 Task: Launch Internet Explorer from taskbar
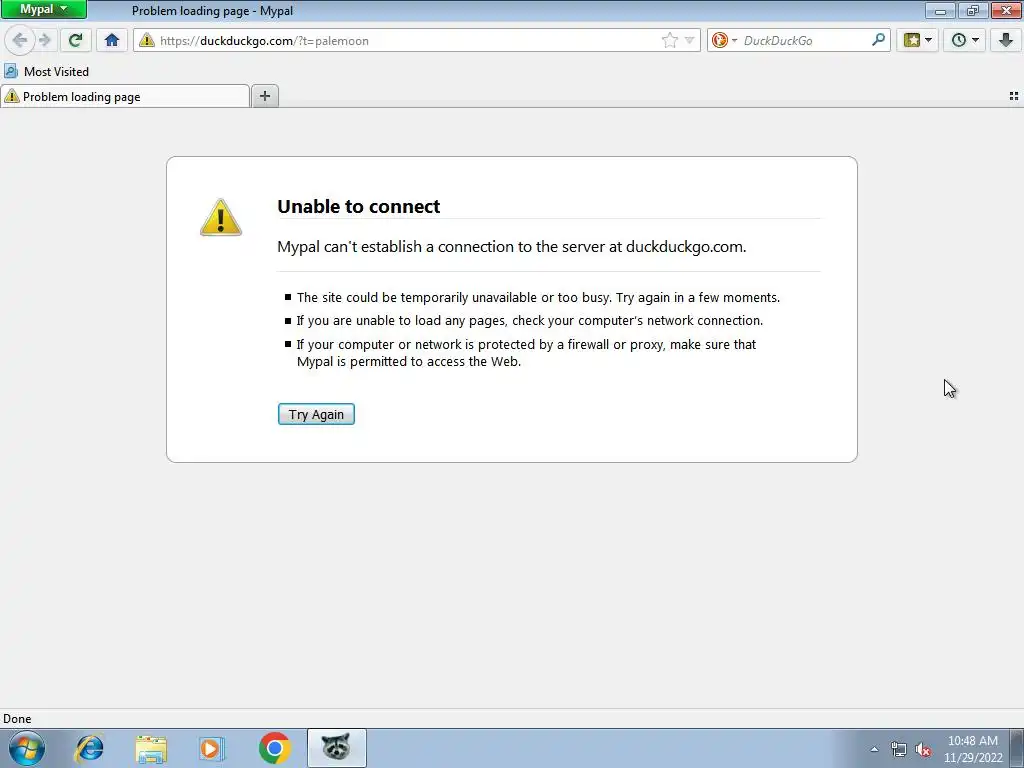pos(89,748)
